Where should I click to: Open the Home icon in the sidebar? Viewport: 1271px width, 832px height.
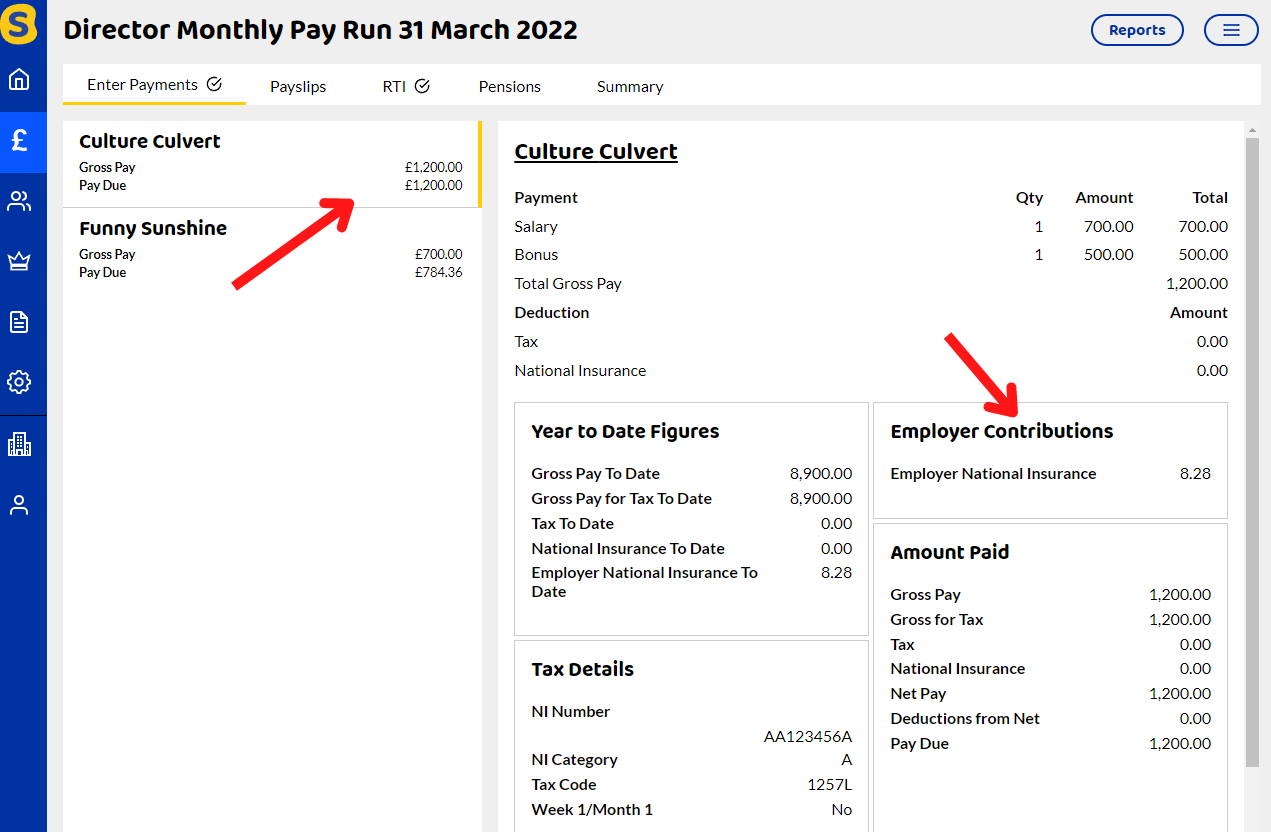(x=20, y=79)
